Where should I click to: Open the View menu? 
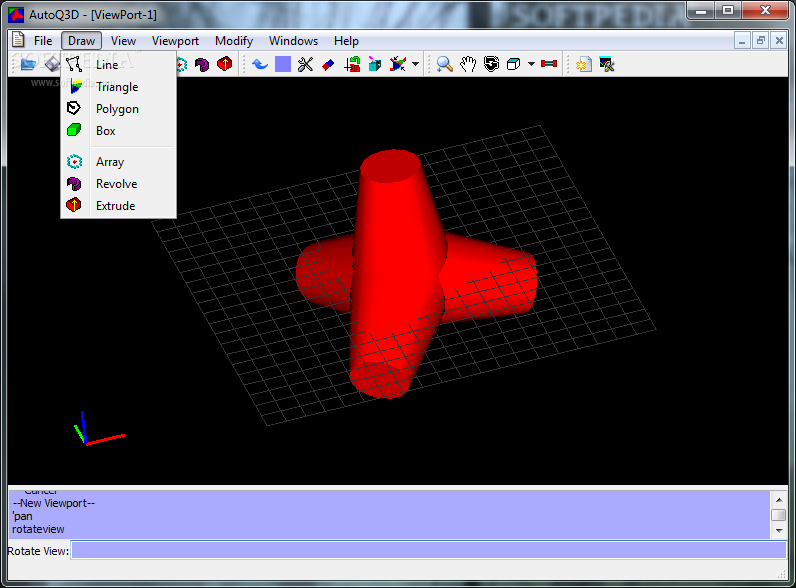click(x=123, y=41)
